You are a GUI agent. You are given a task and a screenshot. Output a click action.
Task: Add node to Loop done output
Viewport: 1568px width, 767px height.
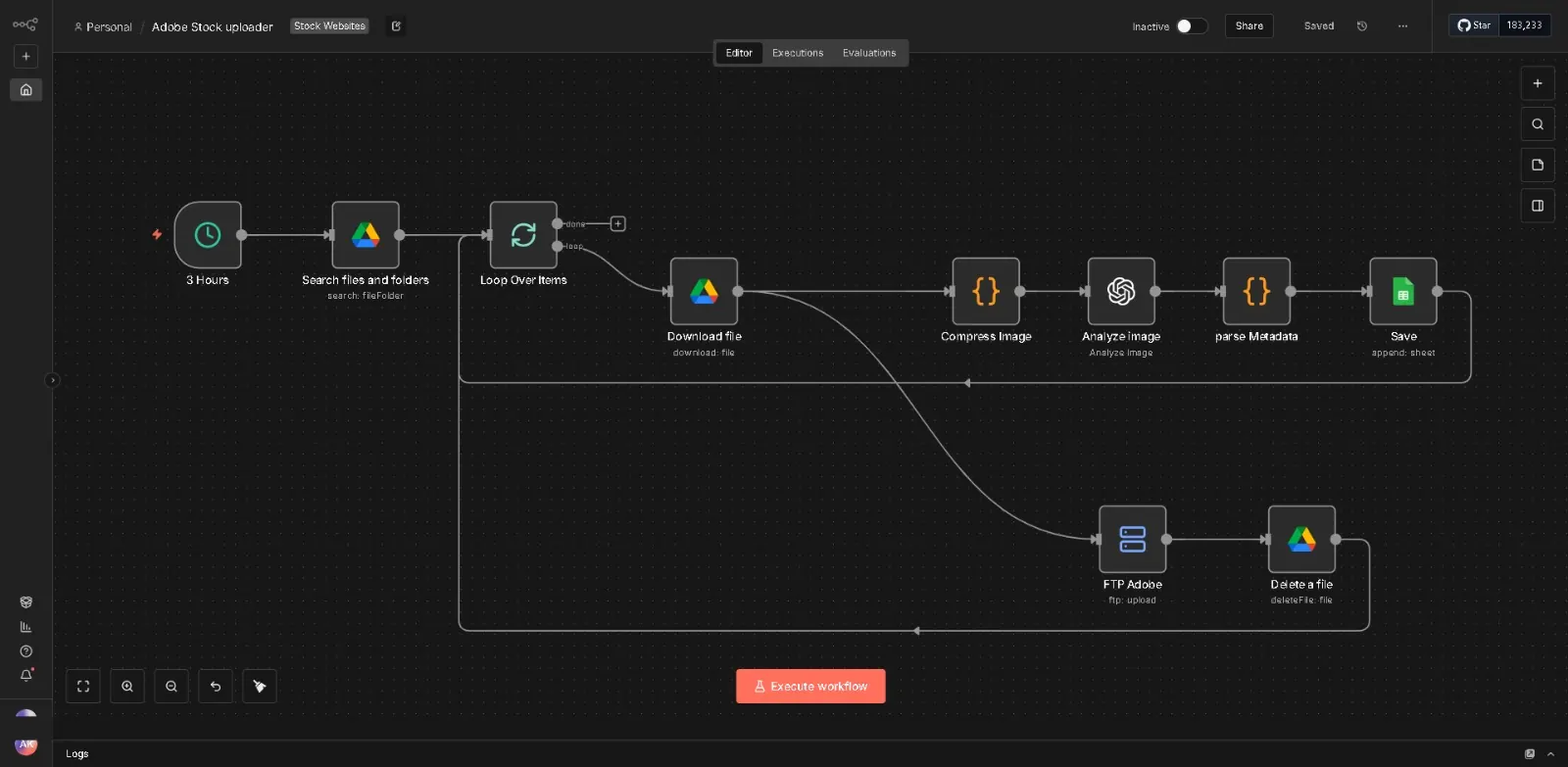(617, 224)
